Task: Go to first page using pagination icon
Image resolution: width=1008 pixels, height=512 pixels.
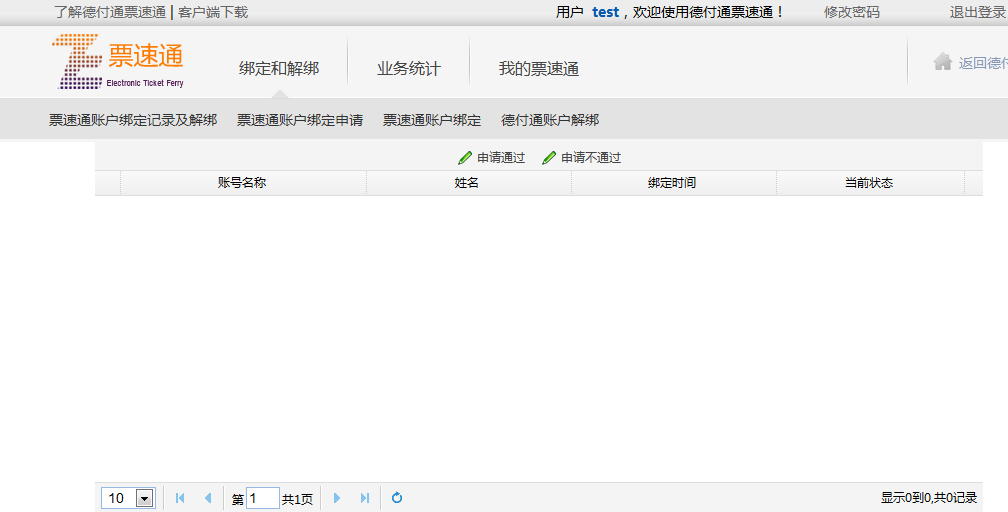Action: (x=181, y=498)
